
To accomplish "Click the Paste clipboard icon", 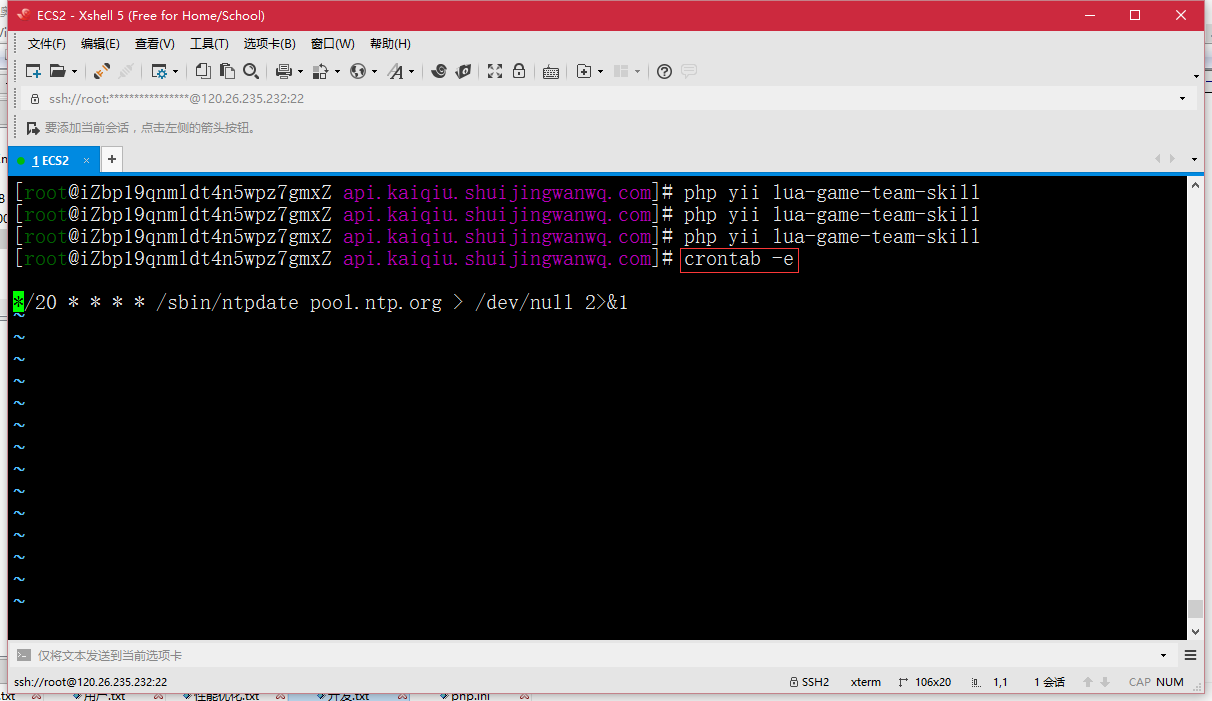I will point(227,71).
